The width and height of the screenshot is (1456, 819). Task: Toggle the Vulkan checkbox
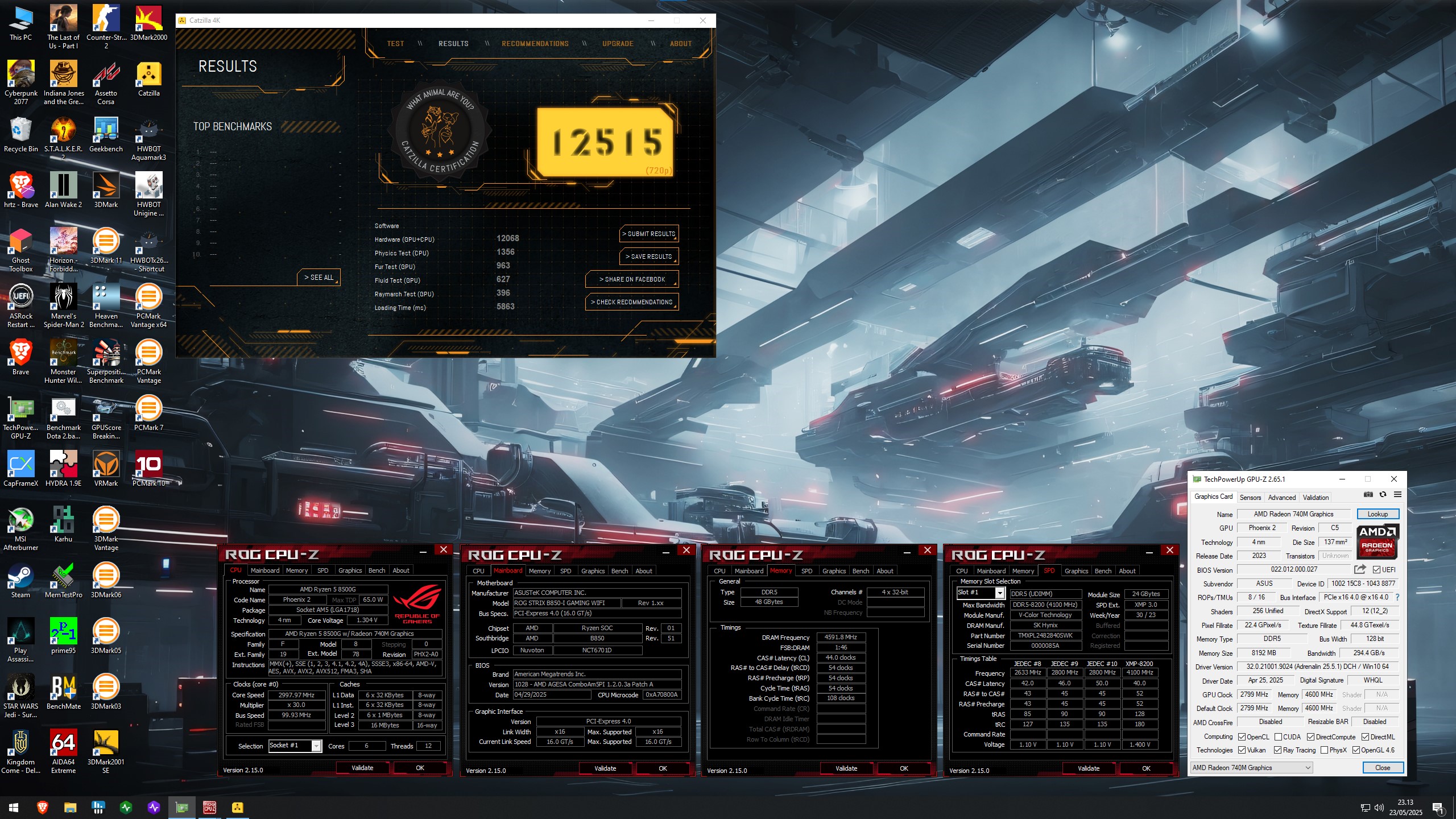[x=1242, y=750]
